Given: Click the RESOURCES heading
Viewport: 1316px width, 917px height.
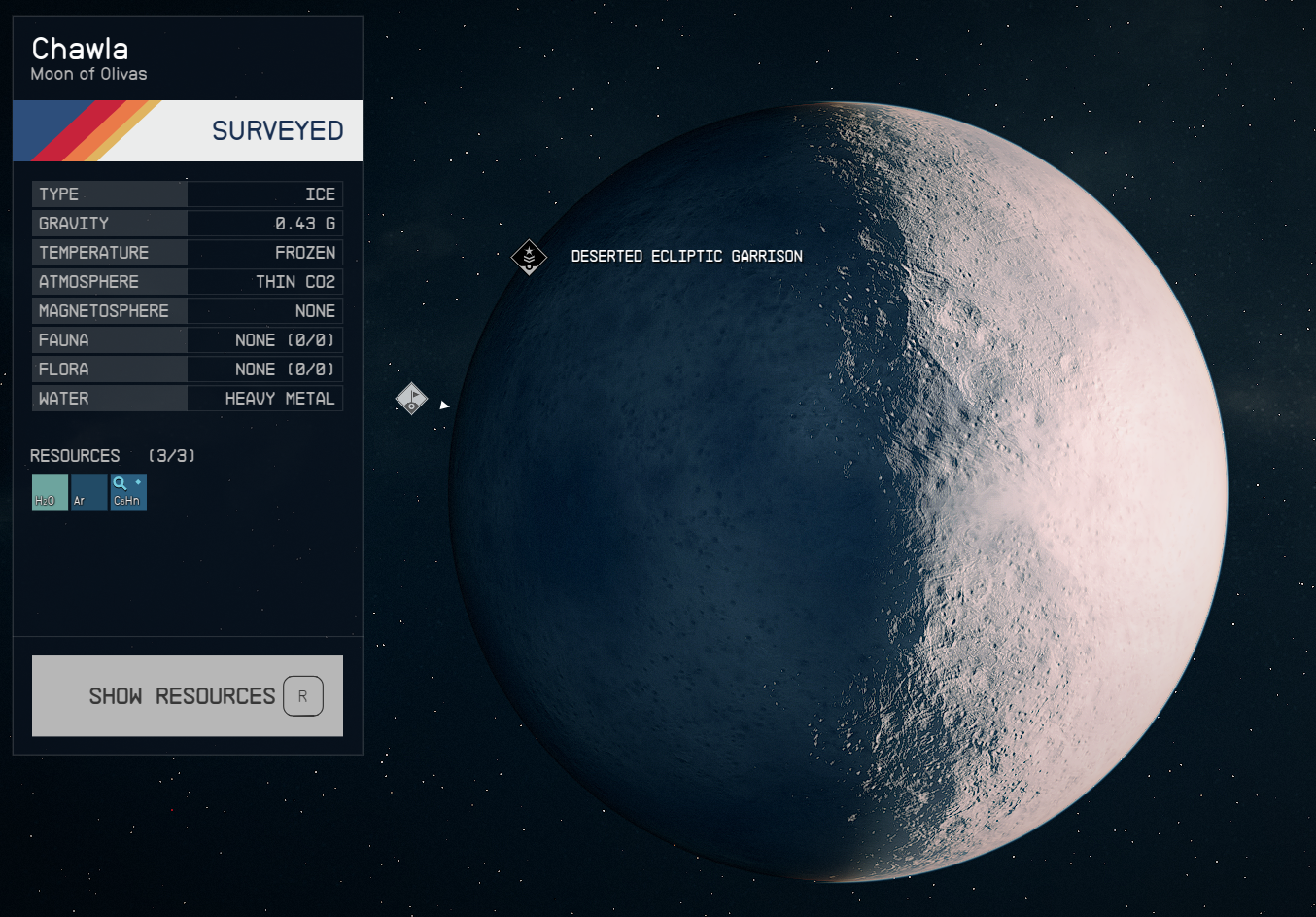Looking at the screenshot, I should (x=75, y=456).
